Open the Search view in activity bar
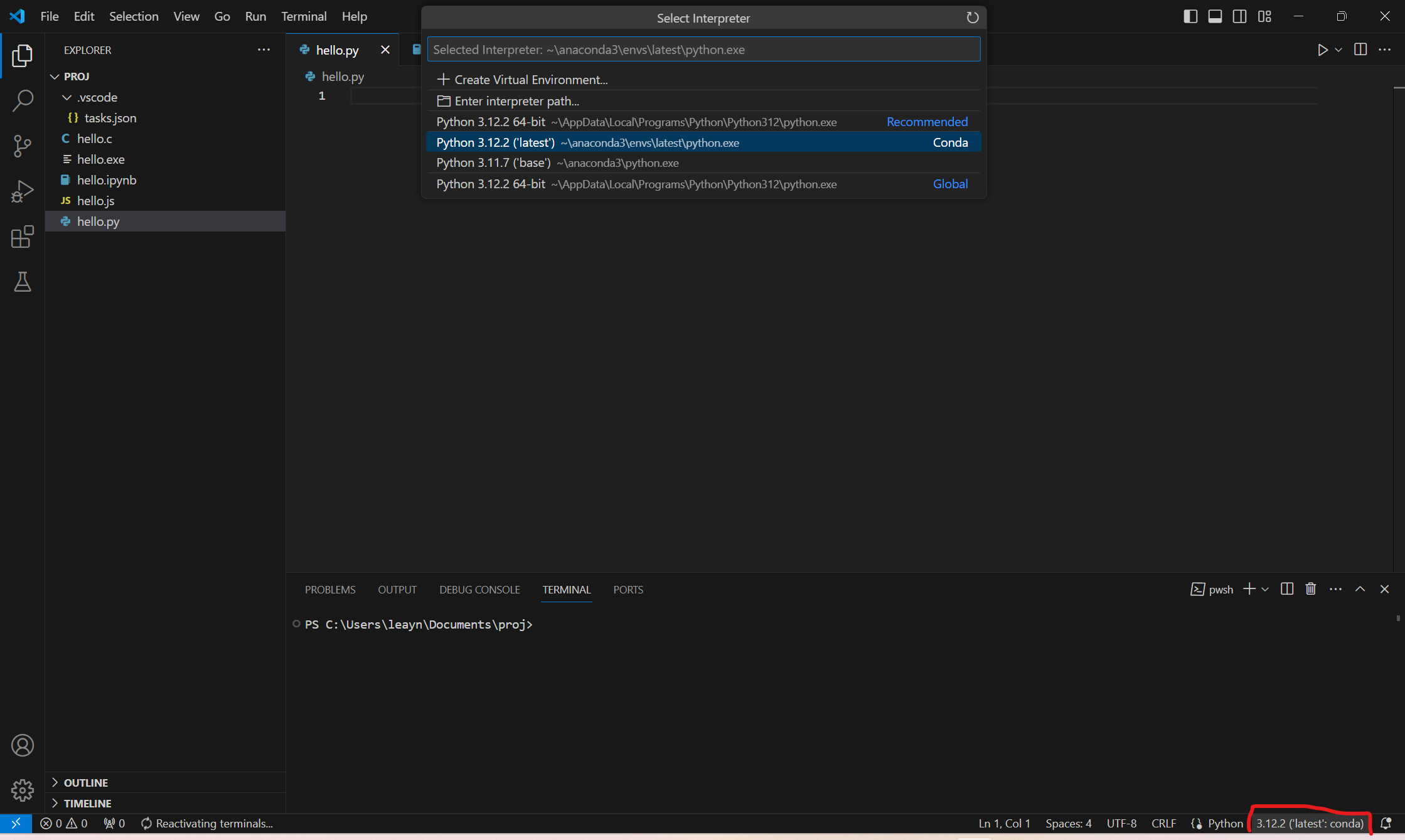This screenshot has width=1405, height=840. (x=23, y=100)
